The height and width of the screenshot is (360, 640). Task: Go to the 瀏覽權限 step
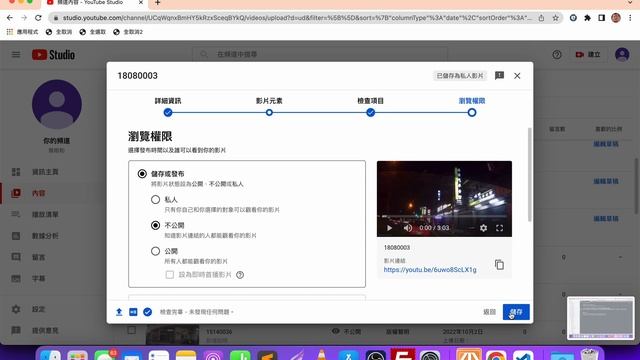pos(472,107)
